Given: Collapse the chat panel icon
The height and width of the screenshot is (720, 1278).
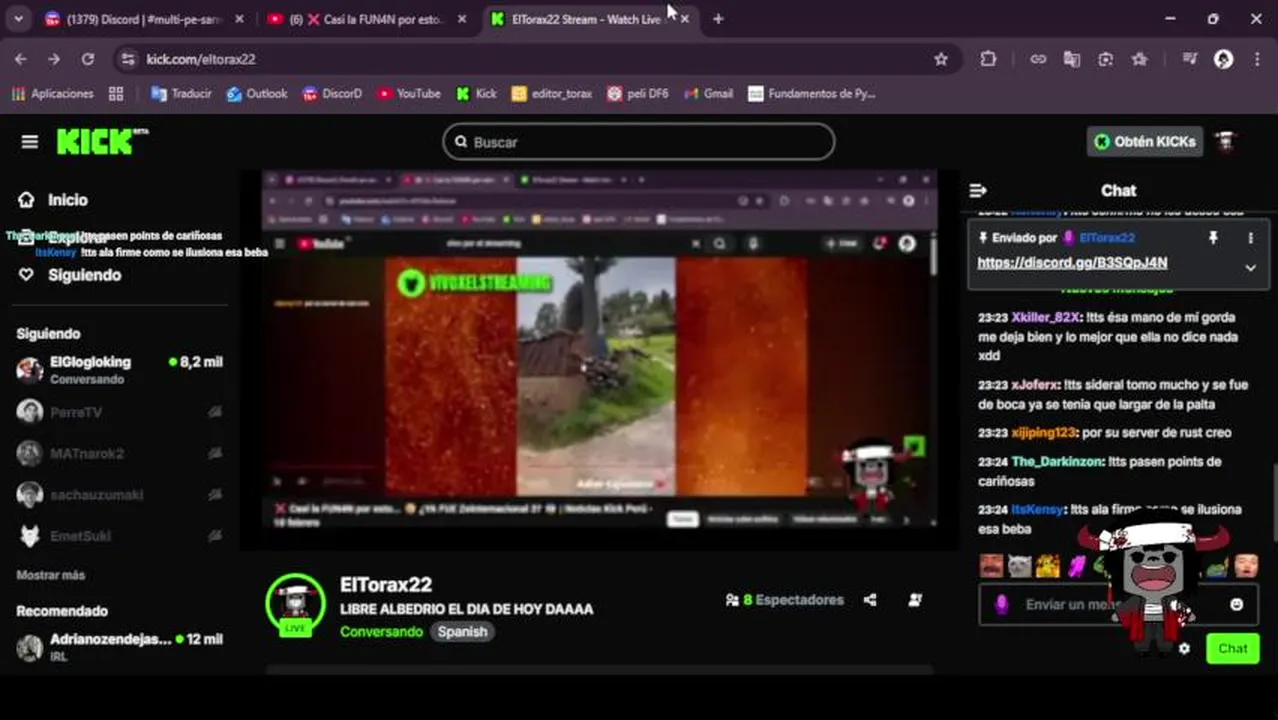Looking at the screenshot, I should (978, 190).
